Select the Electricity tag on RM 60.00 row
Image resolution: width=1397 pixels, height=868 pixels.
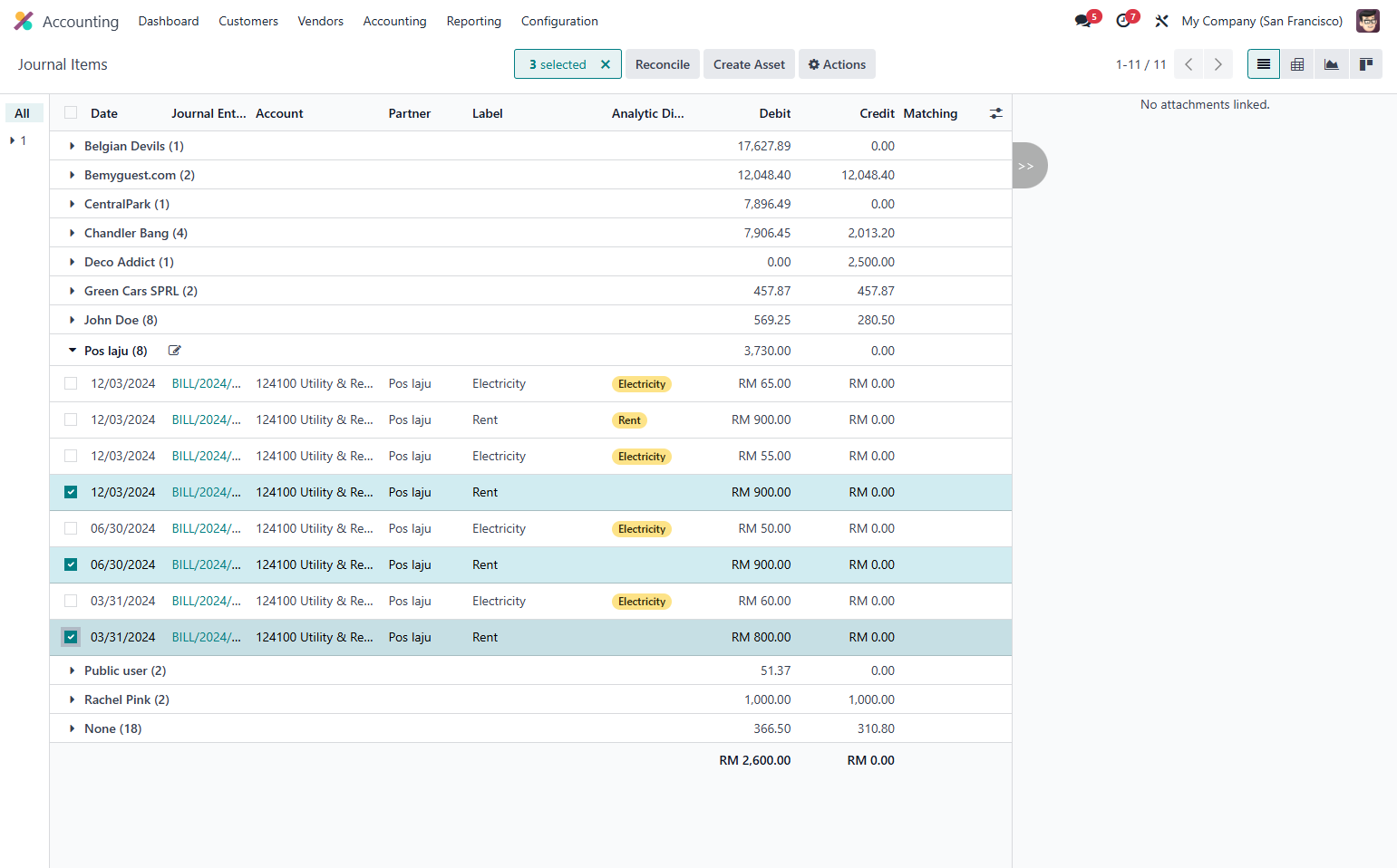coord(642,602)
